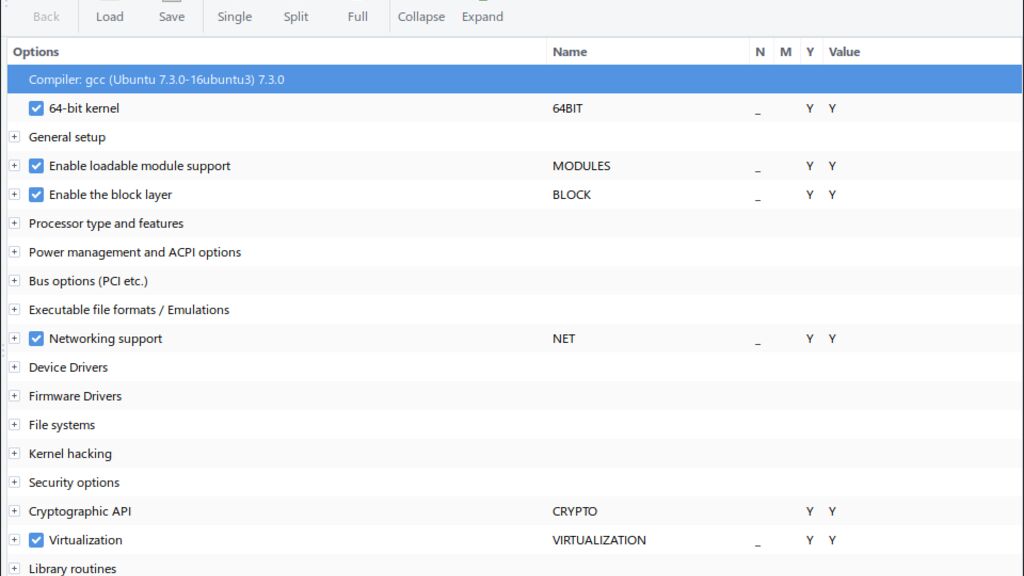Toggle the Virtualization checkbox
The image size is (1024, 576).
(x=36, y=540)
